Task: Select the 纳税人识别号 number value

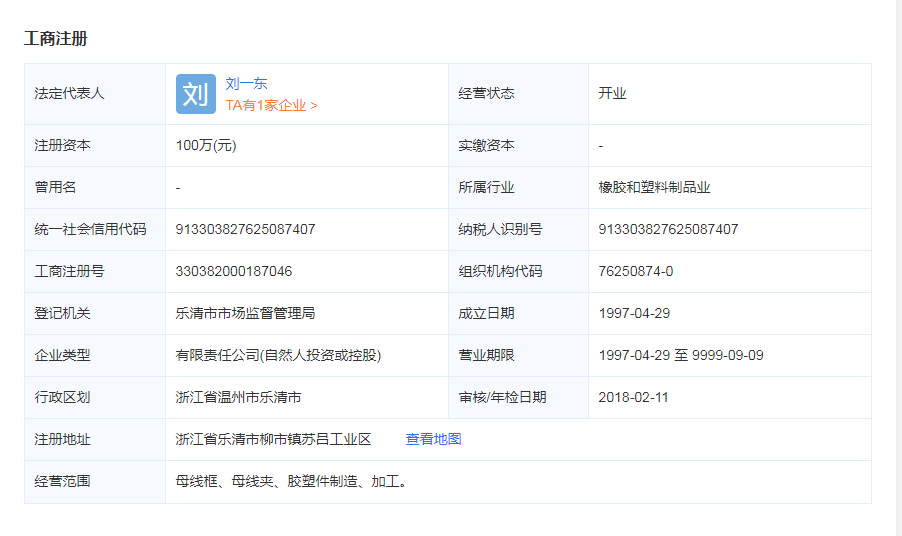Action: click(x=668, y=229)
